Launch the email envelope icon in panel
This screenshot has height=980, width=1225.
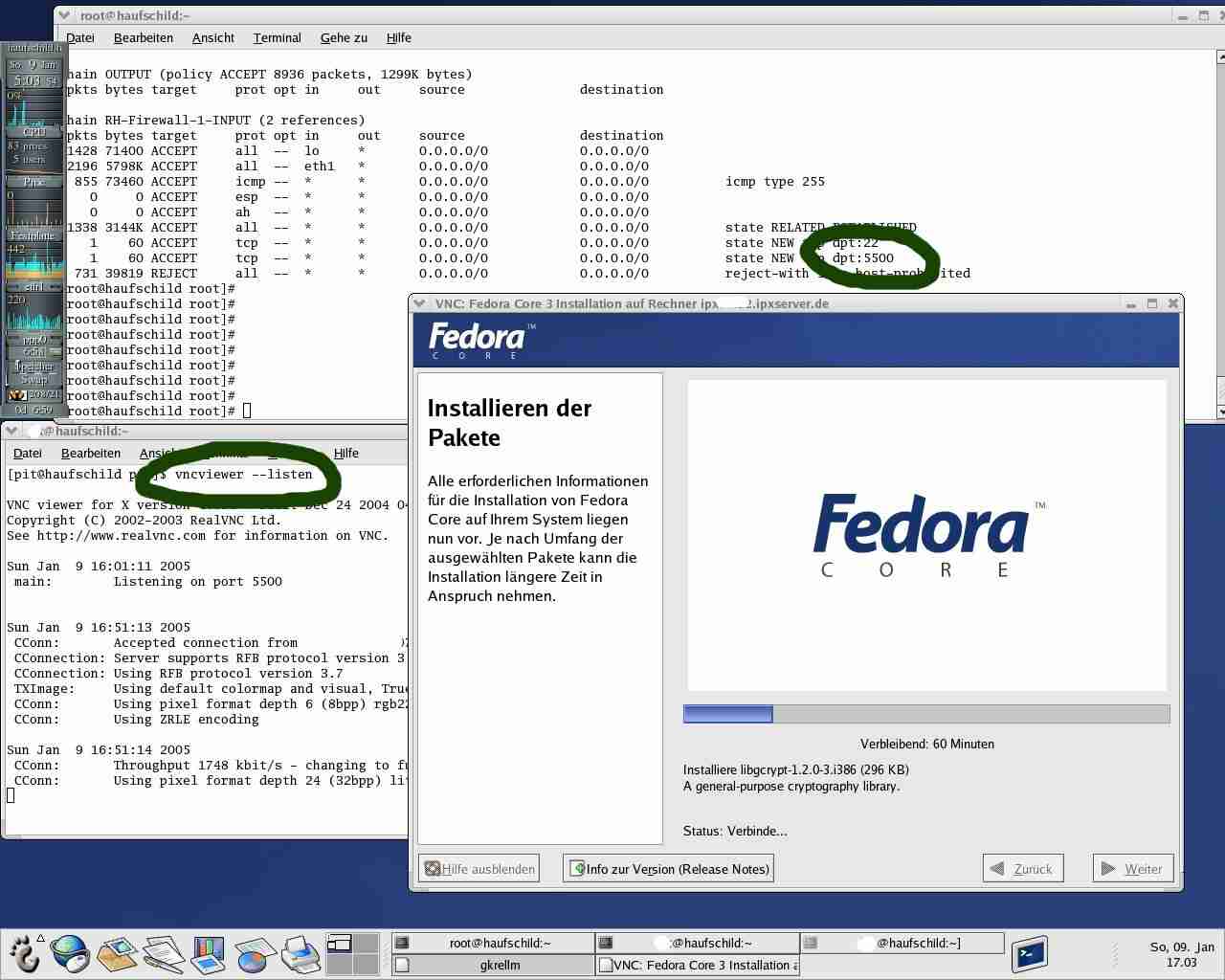(x=117, y=953)
